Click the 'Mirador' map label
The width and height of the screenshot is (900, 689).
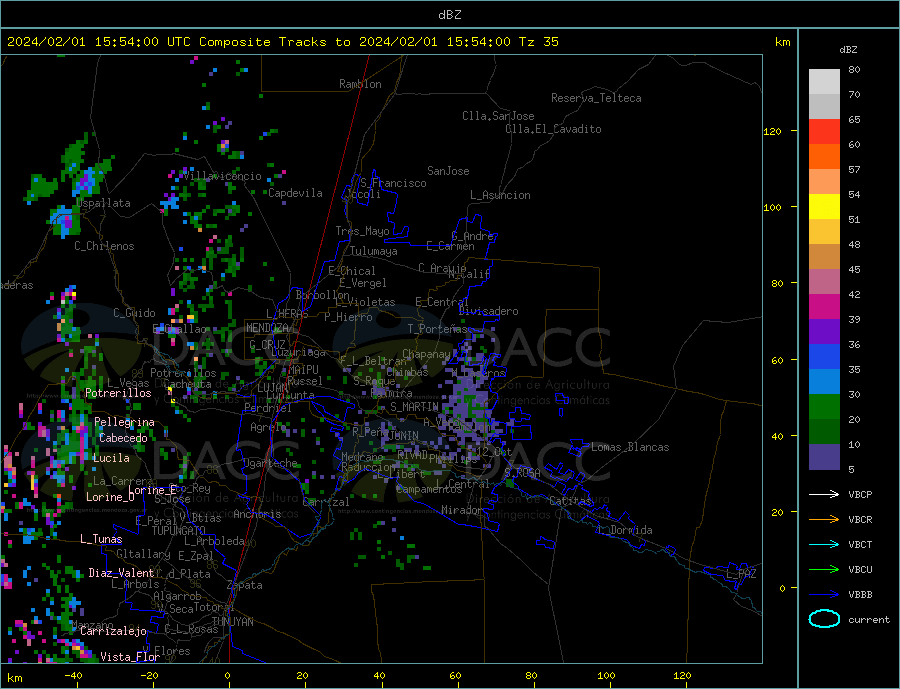tap(462, 510)
